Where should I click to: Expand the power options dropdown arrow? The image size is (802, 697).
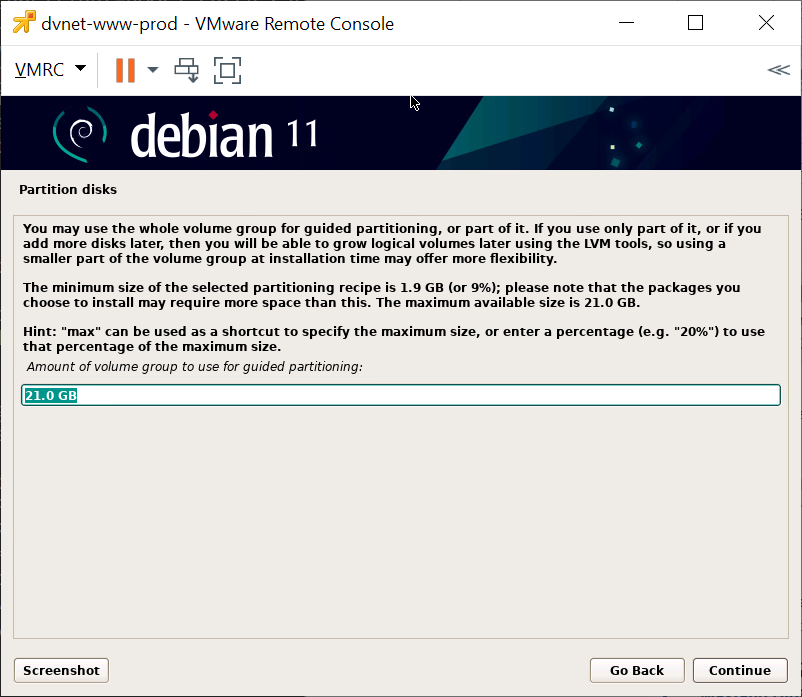tap(153, 70)
